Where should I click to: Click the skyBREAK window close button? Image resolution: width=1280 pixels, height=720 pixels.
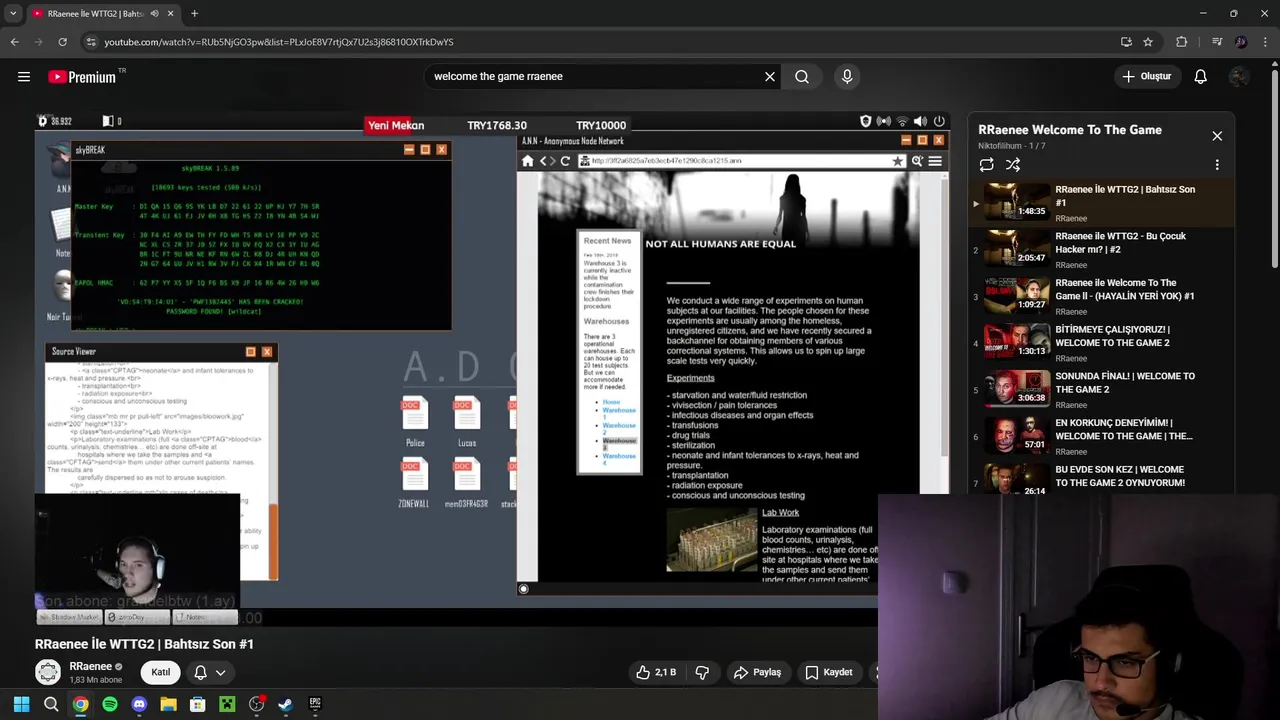(442, 150)
